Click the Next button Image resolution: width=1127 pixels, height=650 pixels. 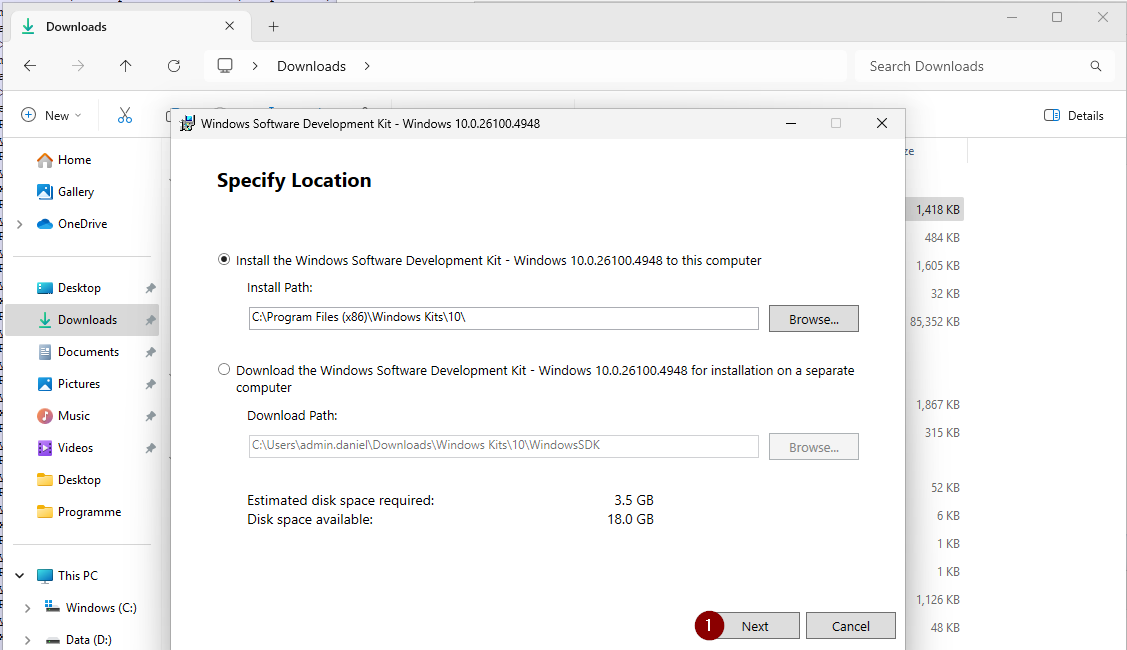coord(755,626)
